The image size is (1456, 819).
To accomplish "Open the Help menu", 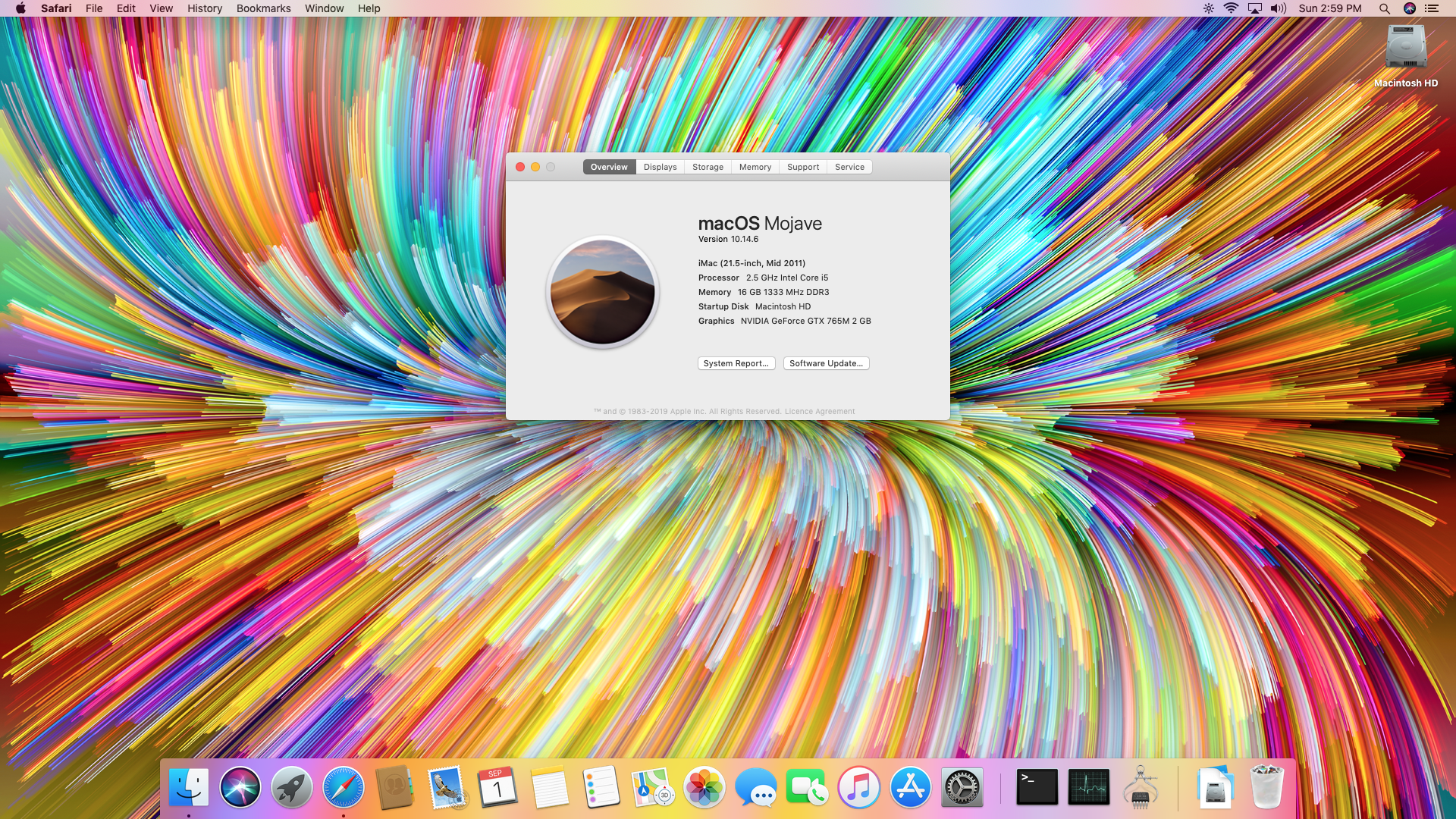I will tap(369, 8).
